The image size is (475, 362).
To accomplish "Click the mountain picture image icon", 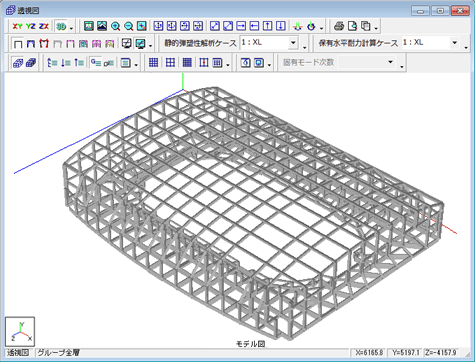I will (x=102, y=26).
